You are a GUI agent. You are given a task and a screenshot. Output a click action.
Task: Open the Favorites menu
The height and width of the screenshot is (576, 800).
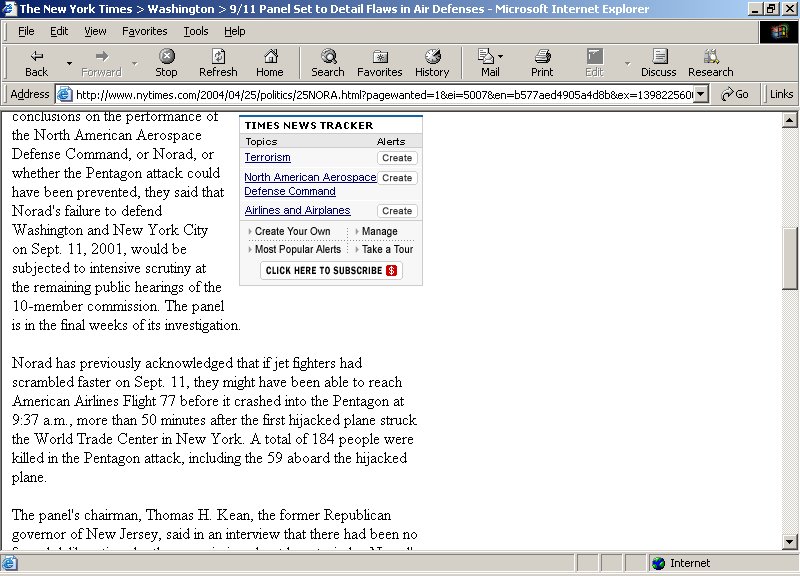click(x=144, y=32)
